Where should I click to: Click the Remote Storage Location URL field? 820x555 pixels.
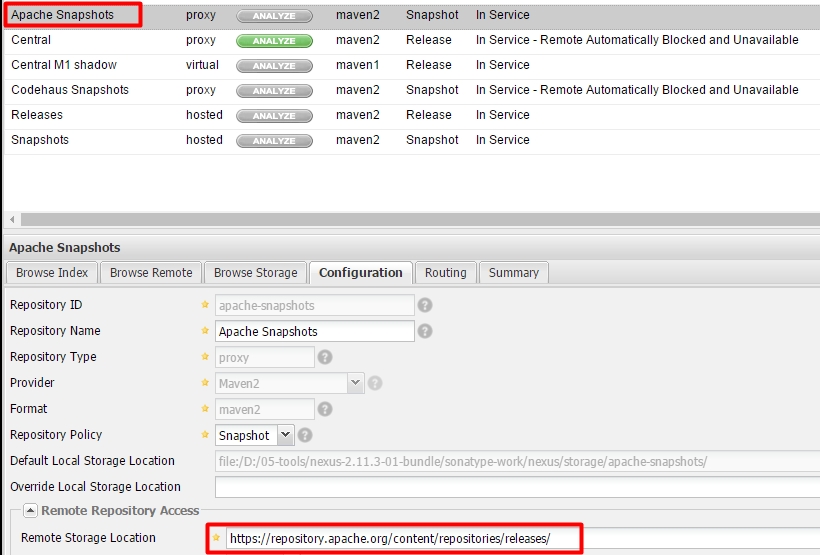[x=523, y=538]
